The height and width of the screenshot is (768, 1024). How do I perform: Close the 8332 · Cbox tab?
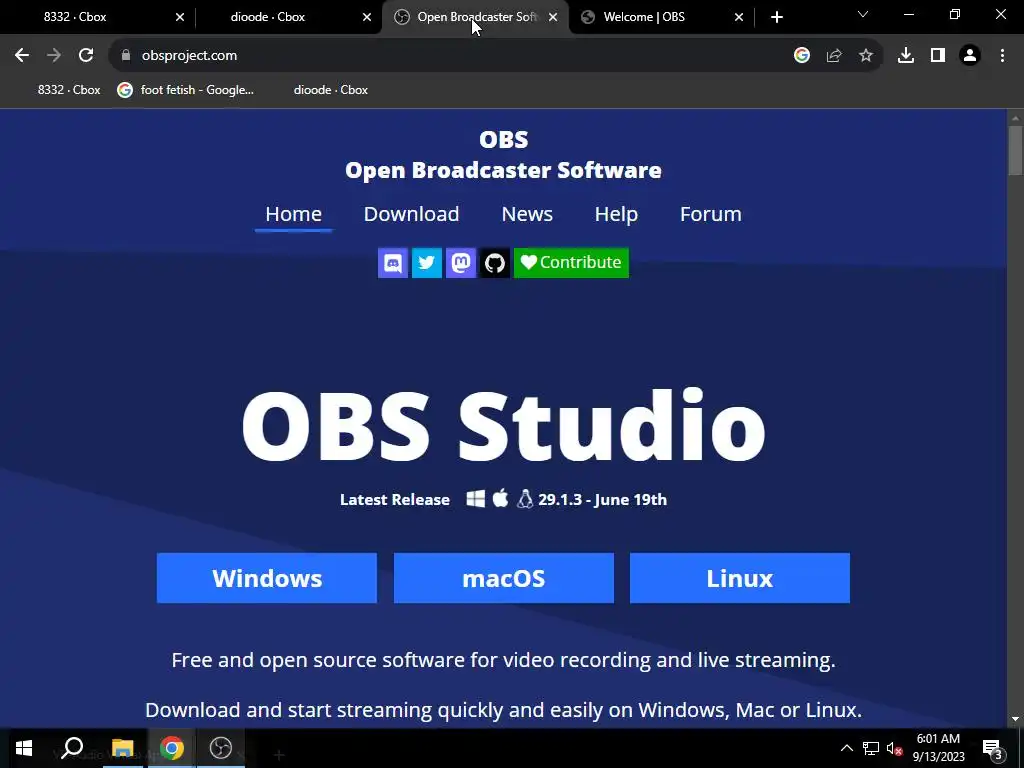(180, 17)
